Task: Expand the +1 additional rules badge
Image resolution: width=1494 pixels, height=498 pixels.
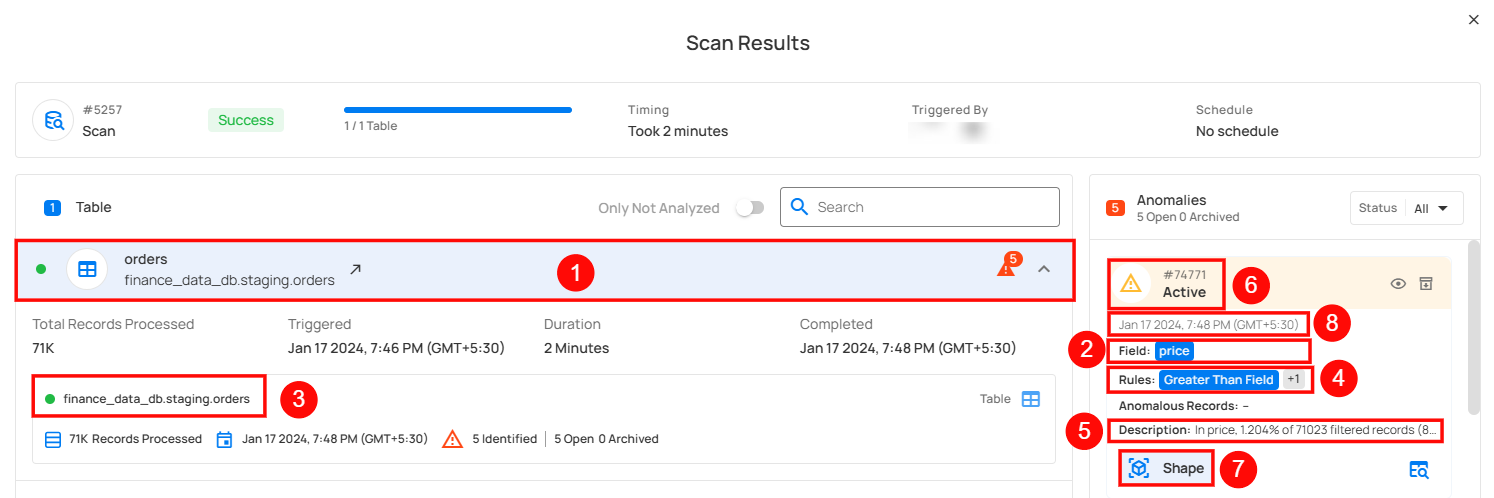Action: pyautogui.click(x=1294, y=380)
